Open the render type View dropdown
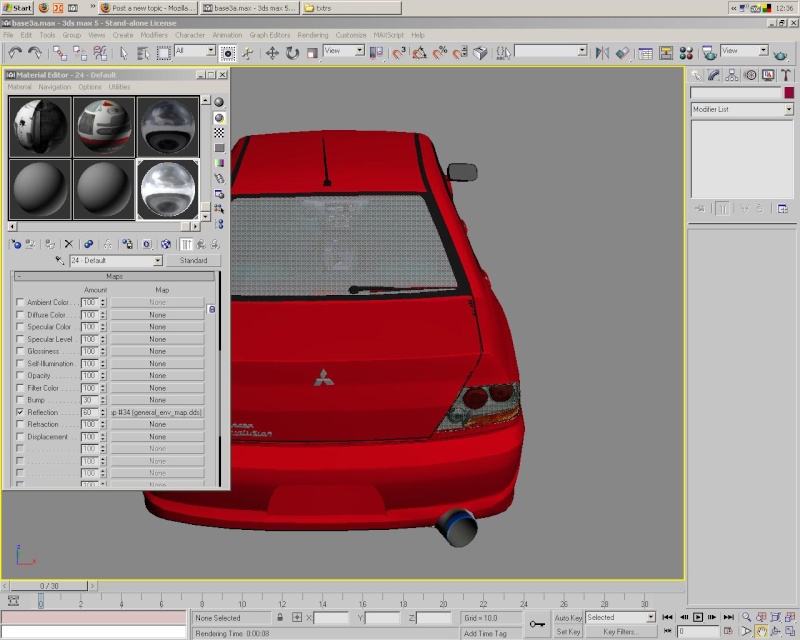 coord(763,51)
